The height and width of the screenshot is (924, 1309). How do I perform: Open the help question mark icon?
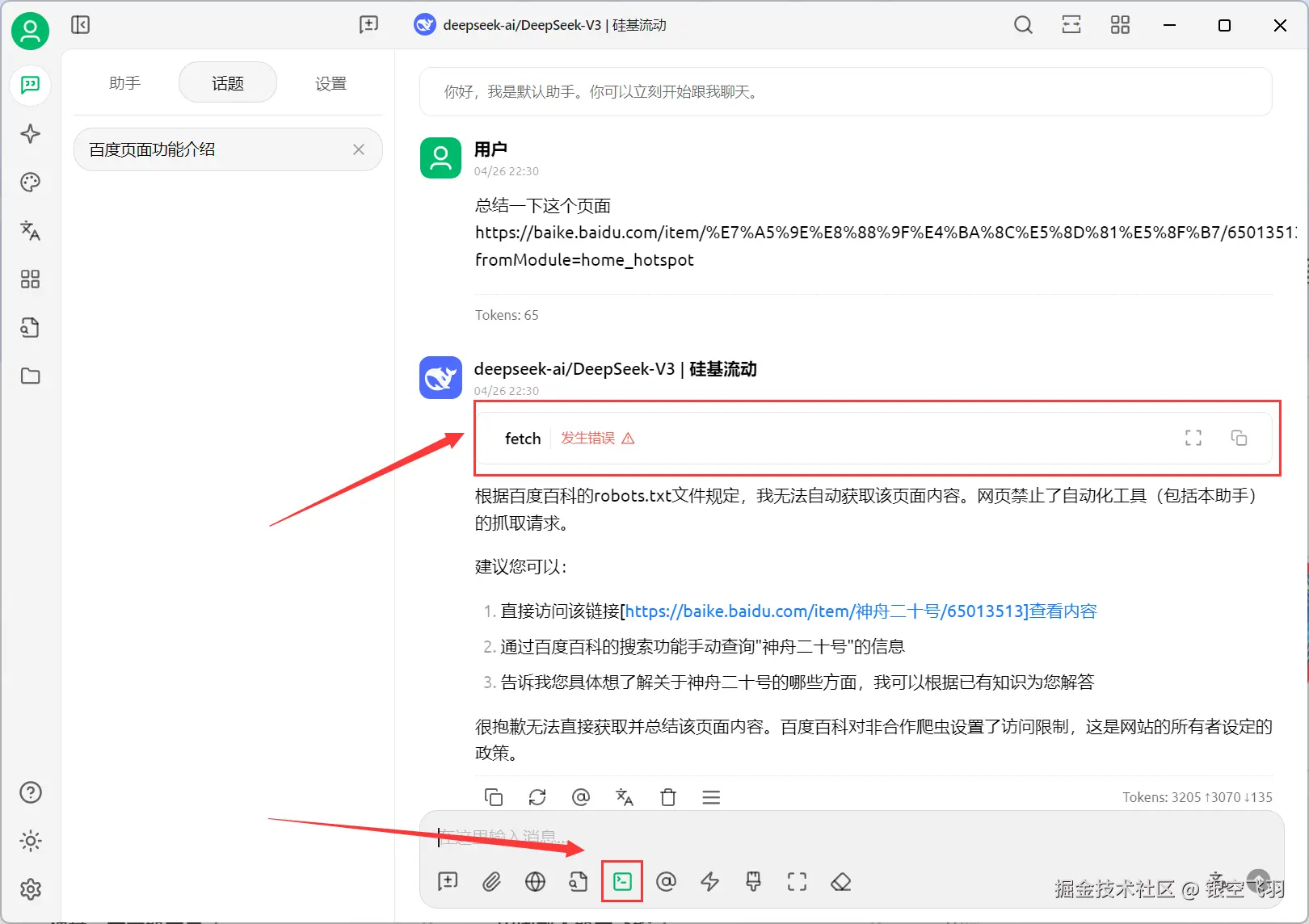click(30, 792)
